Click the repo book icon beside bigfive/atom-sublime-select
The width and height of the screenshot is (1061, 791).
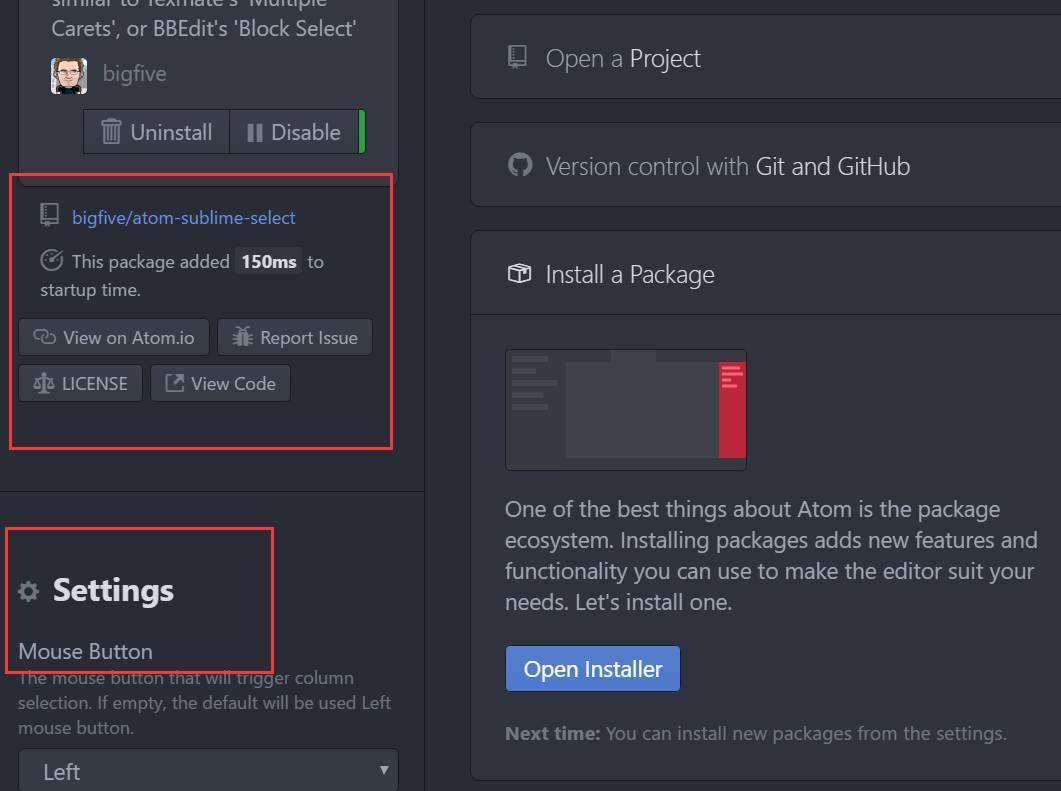pos(49,215)
